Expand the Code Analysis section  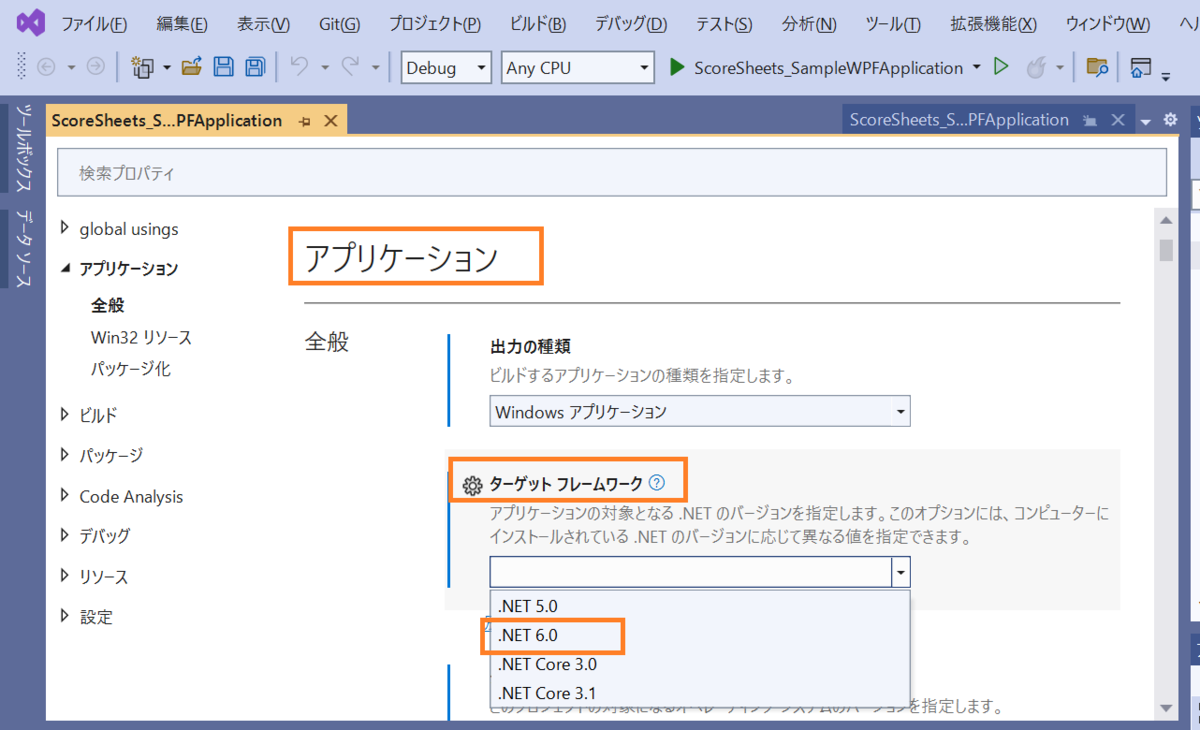tap(65, 496)
